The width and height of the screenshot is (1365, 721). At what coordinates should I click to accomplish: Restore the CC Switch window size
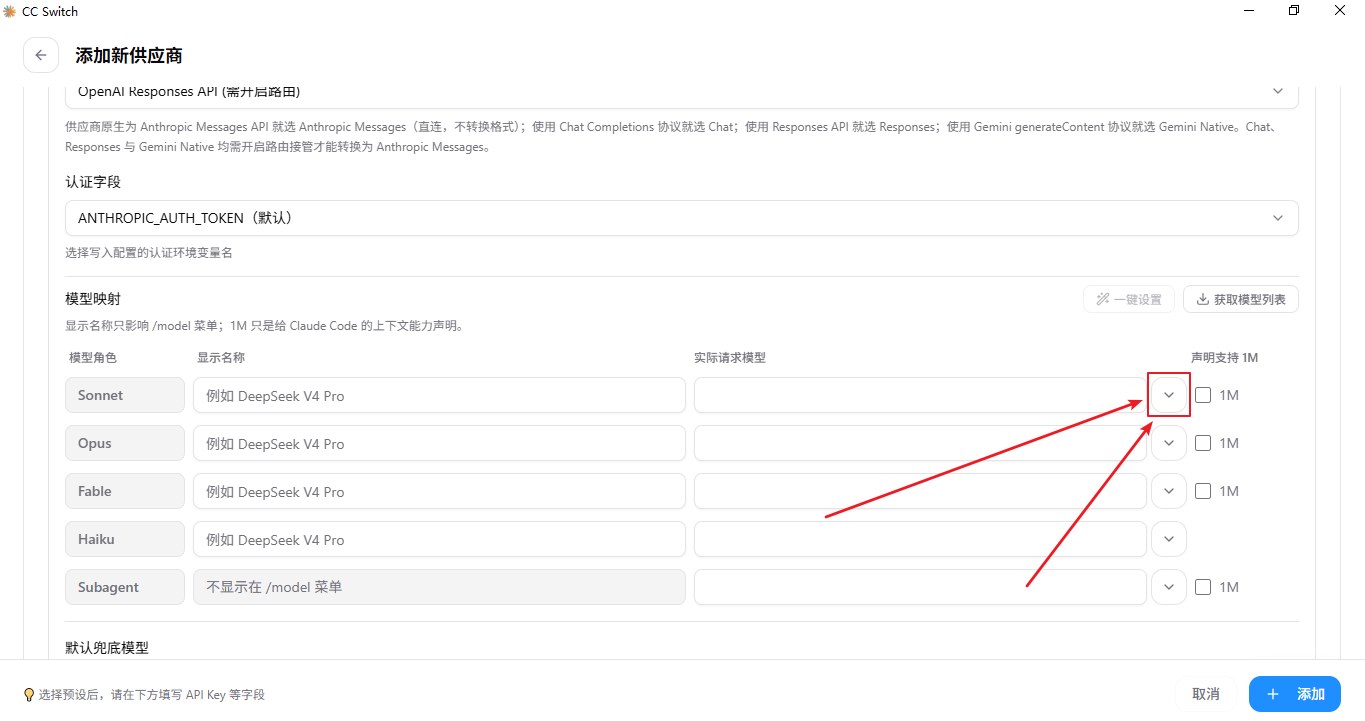pos(1294,11)
